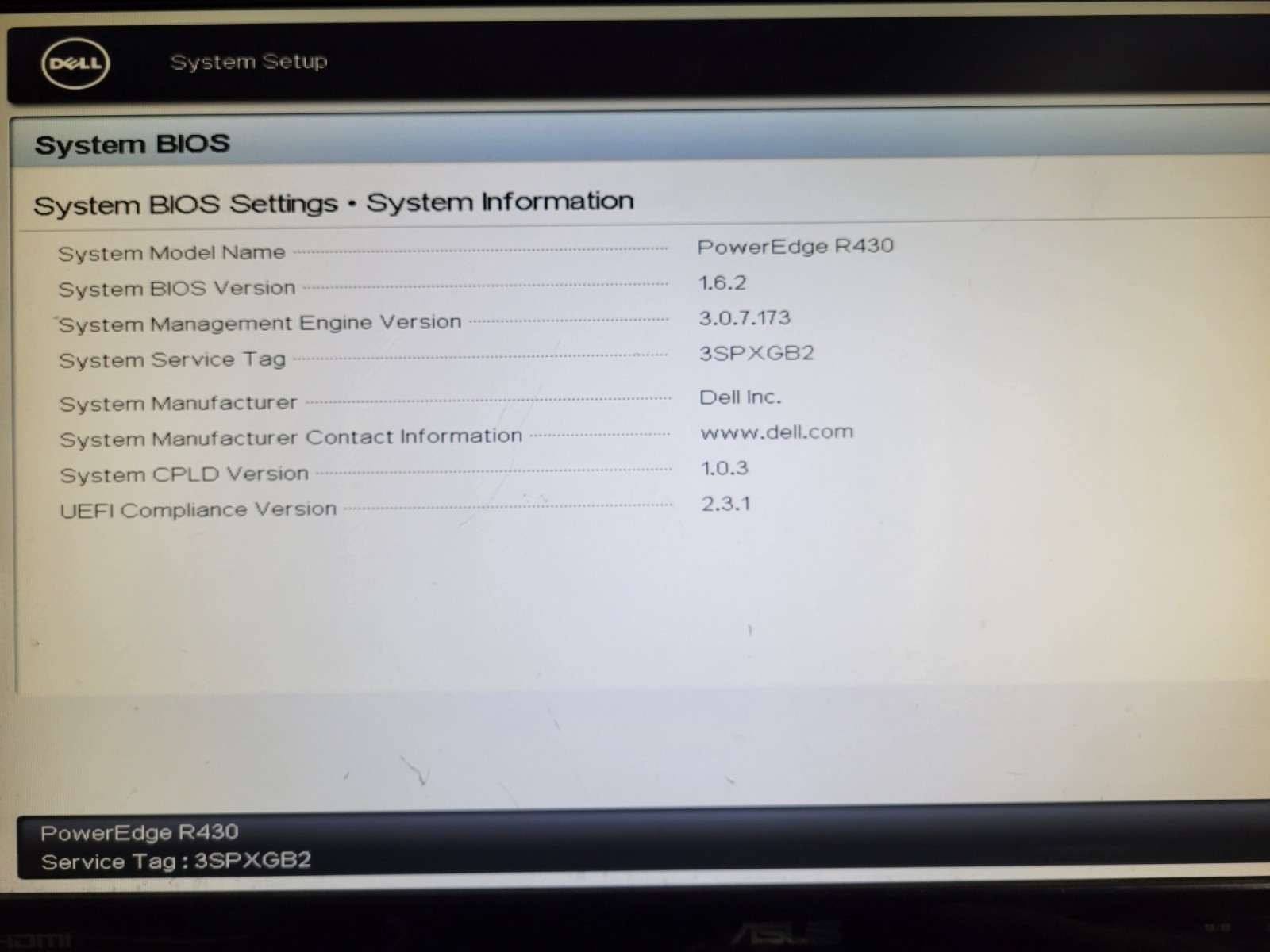Select 'System Manufacturer Contact Information' label
1270x952 pixels.
(x=291, y=438)
